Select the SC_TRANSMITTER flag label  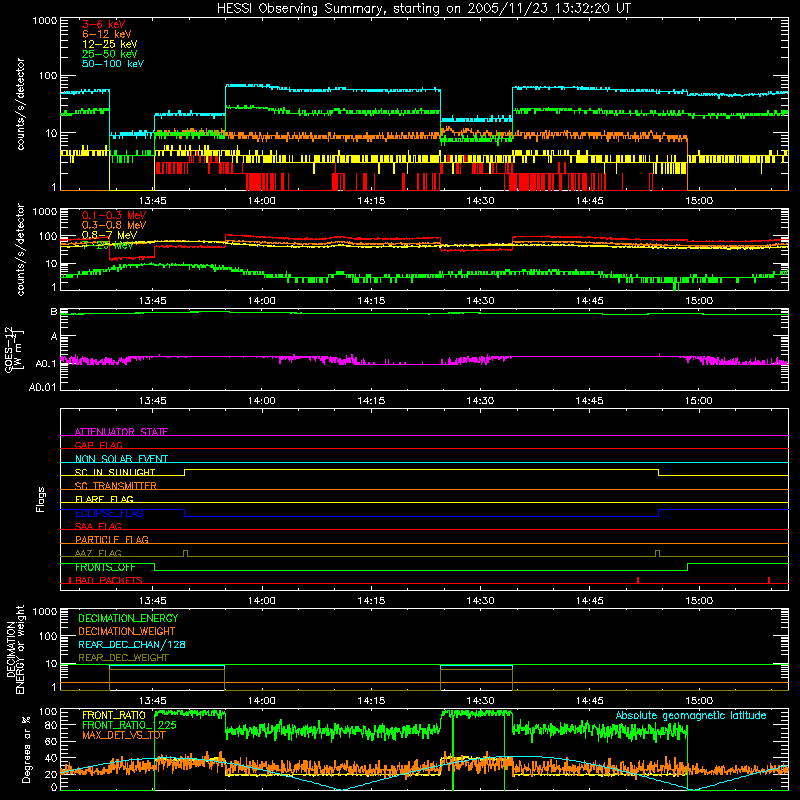[x=116, y=486]
